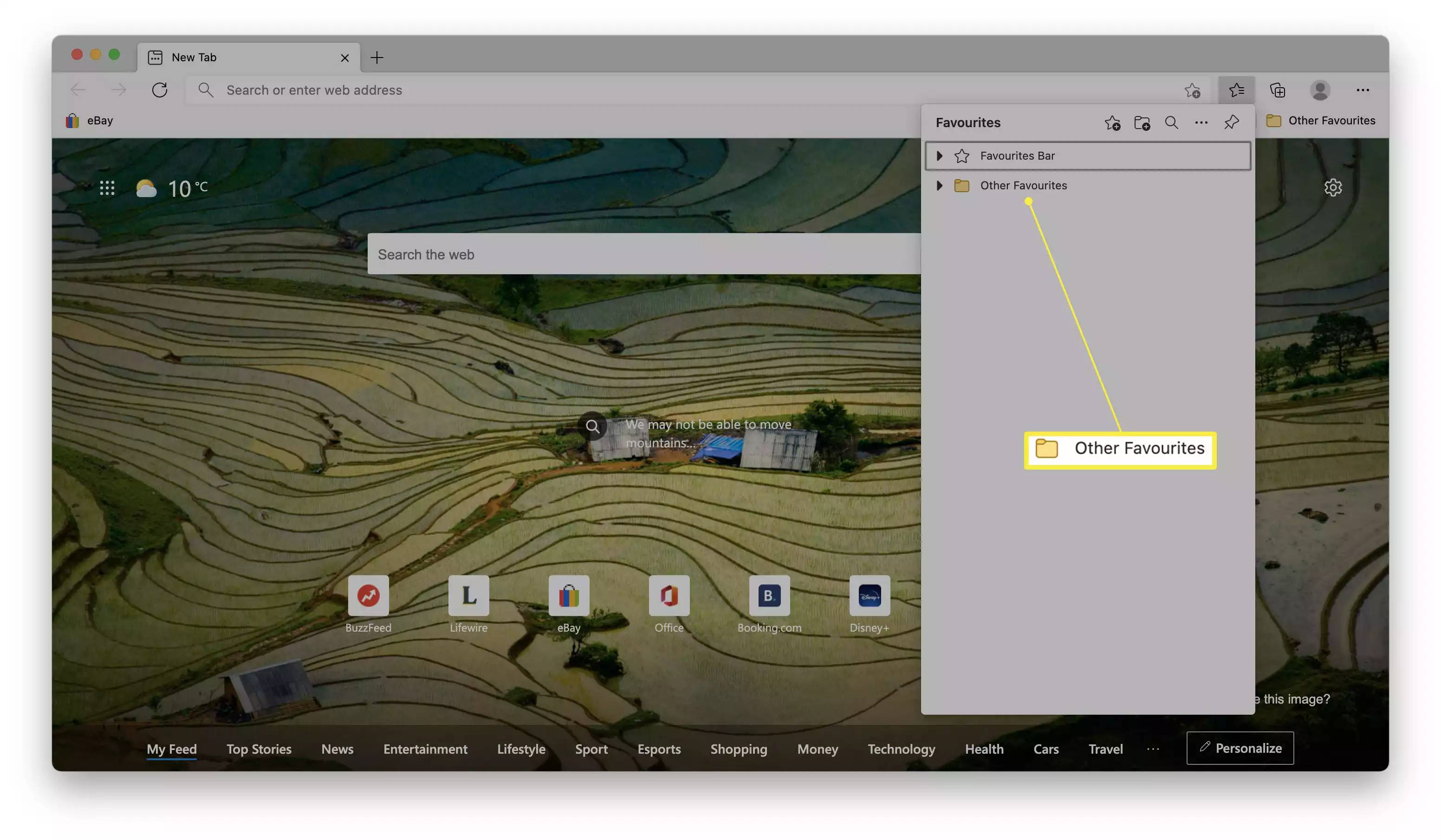
Task: Open the Disney+ shortcut icon
Action: [869, 596]
